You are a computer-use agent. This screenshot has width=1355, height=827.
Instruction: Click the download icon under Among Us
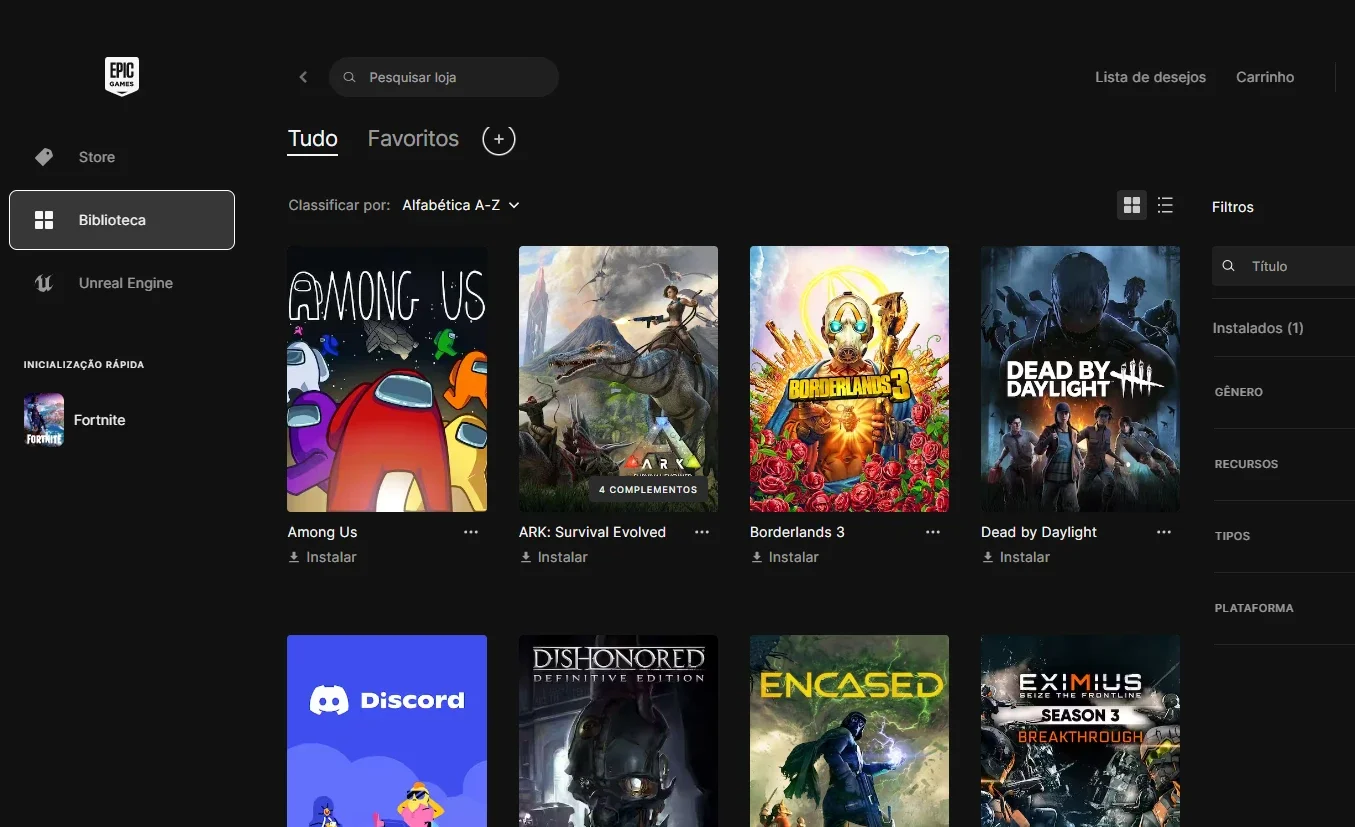coord(294,557)
